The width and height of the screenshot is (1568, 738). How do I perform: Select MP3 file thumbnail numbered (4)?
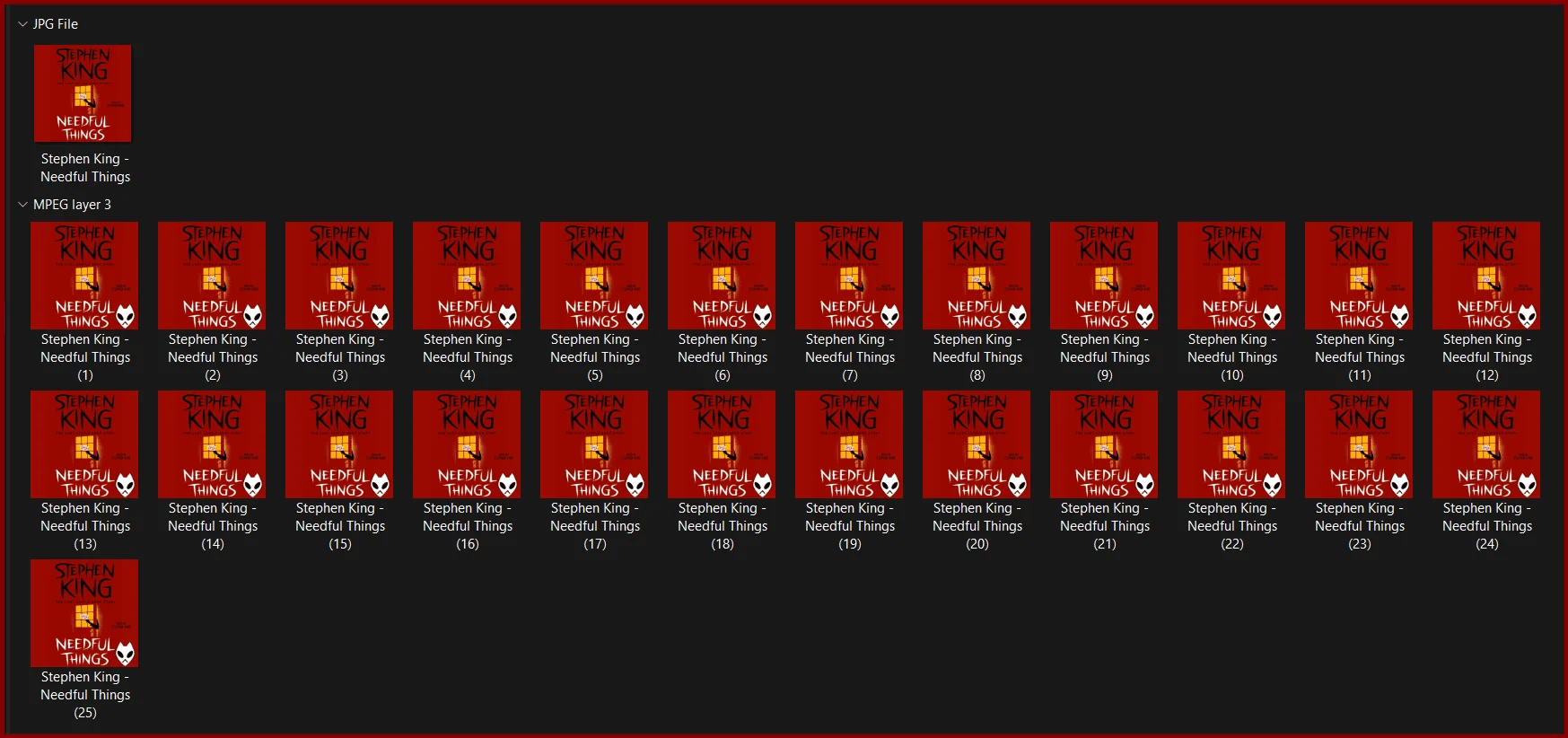(x=467, y=276)
